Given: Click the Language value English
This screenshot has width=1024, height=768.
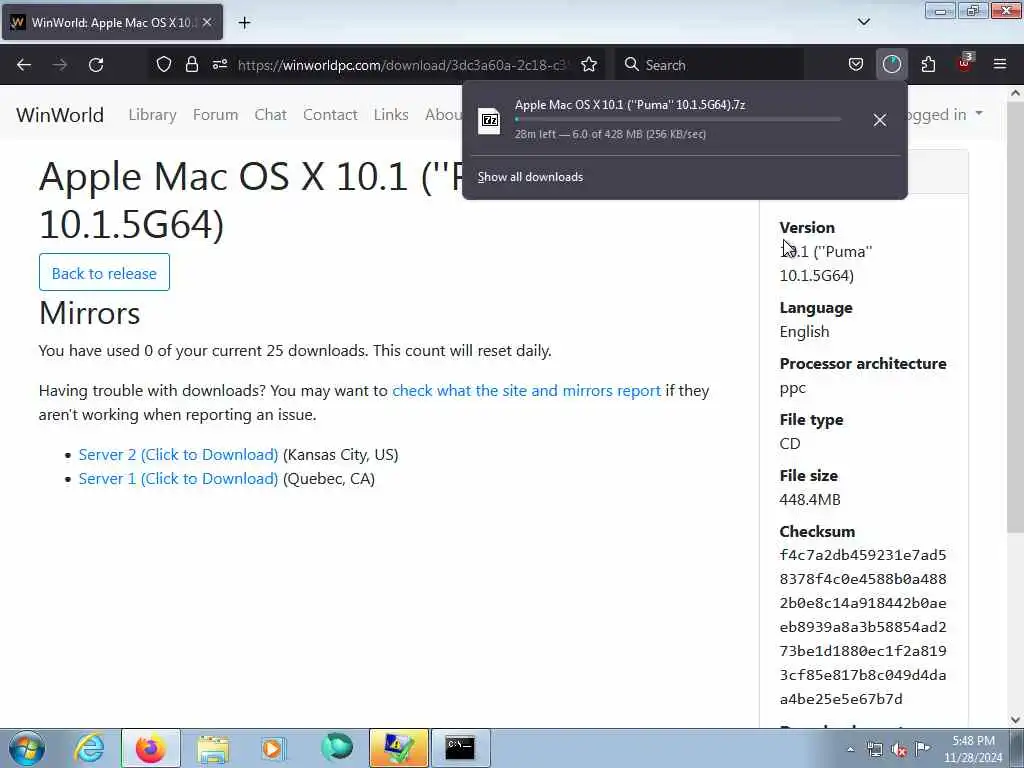Looking at the screenshot, I should click(805, 332).
